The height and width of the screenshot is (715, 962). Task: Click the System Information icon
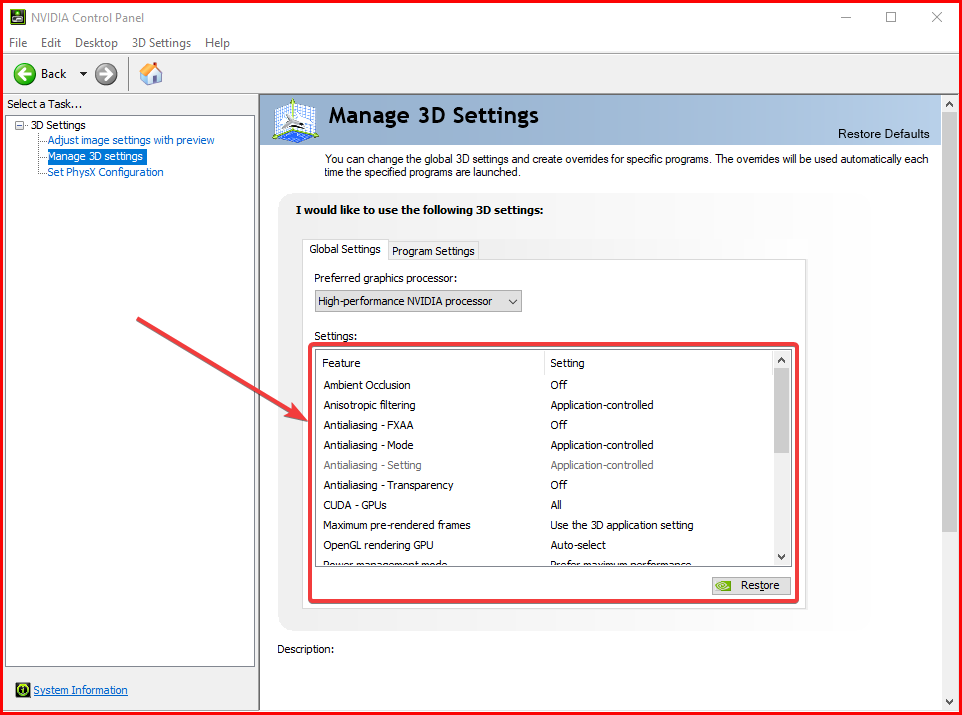point(23,690)
